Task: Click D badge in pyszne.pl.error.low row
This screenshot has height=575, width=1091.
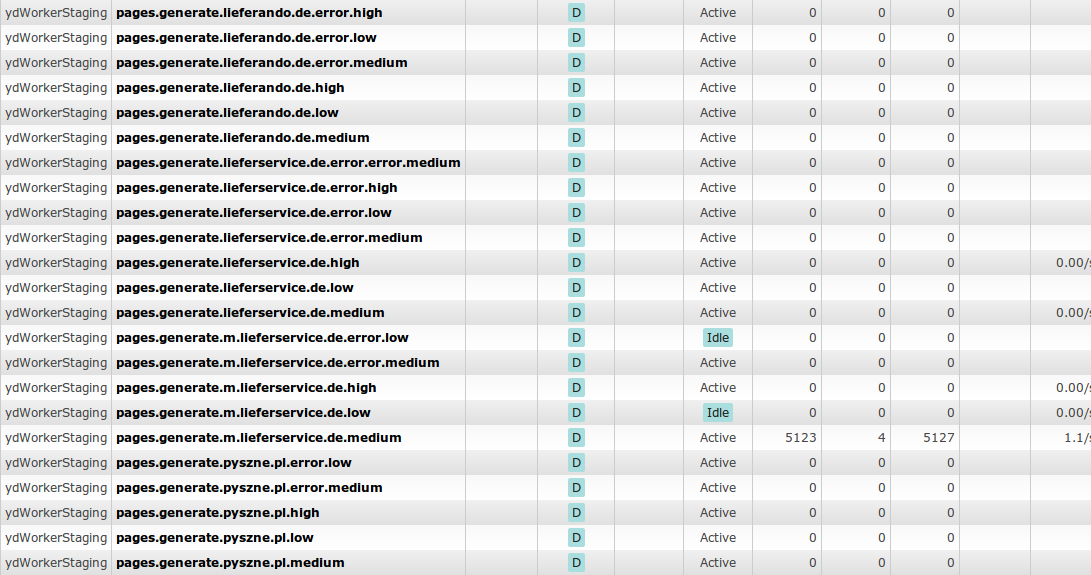Action: click(576, 463)
